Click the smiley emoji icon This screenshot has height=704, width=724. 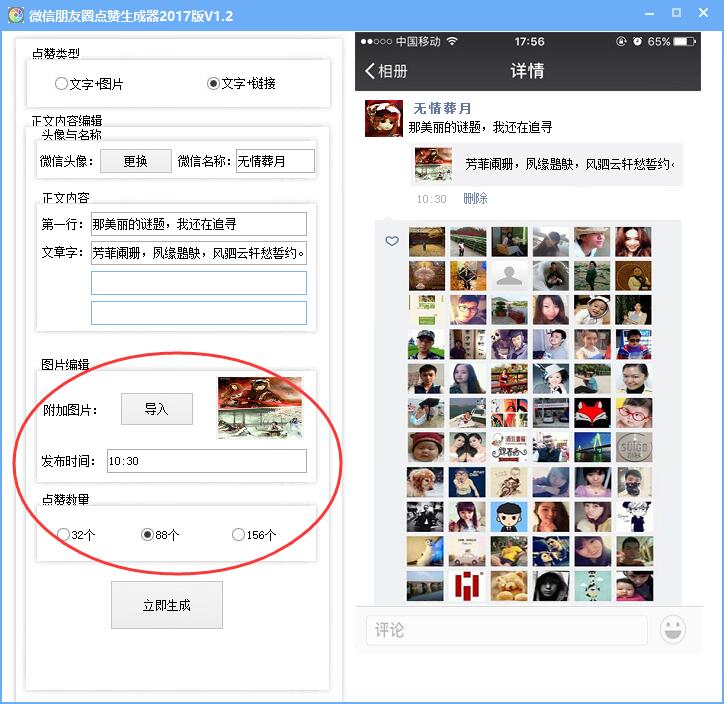674,630
